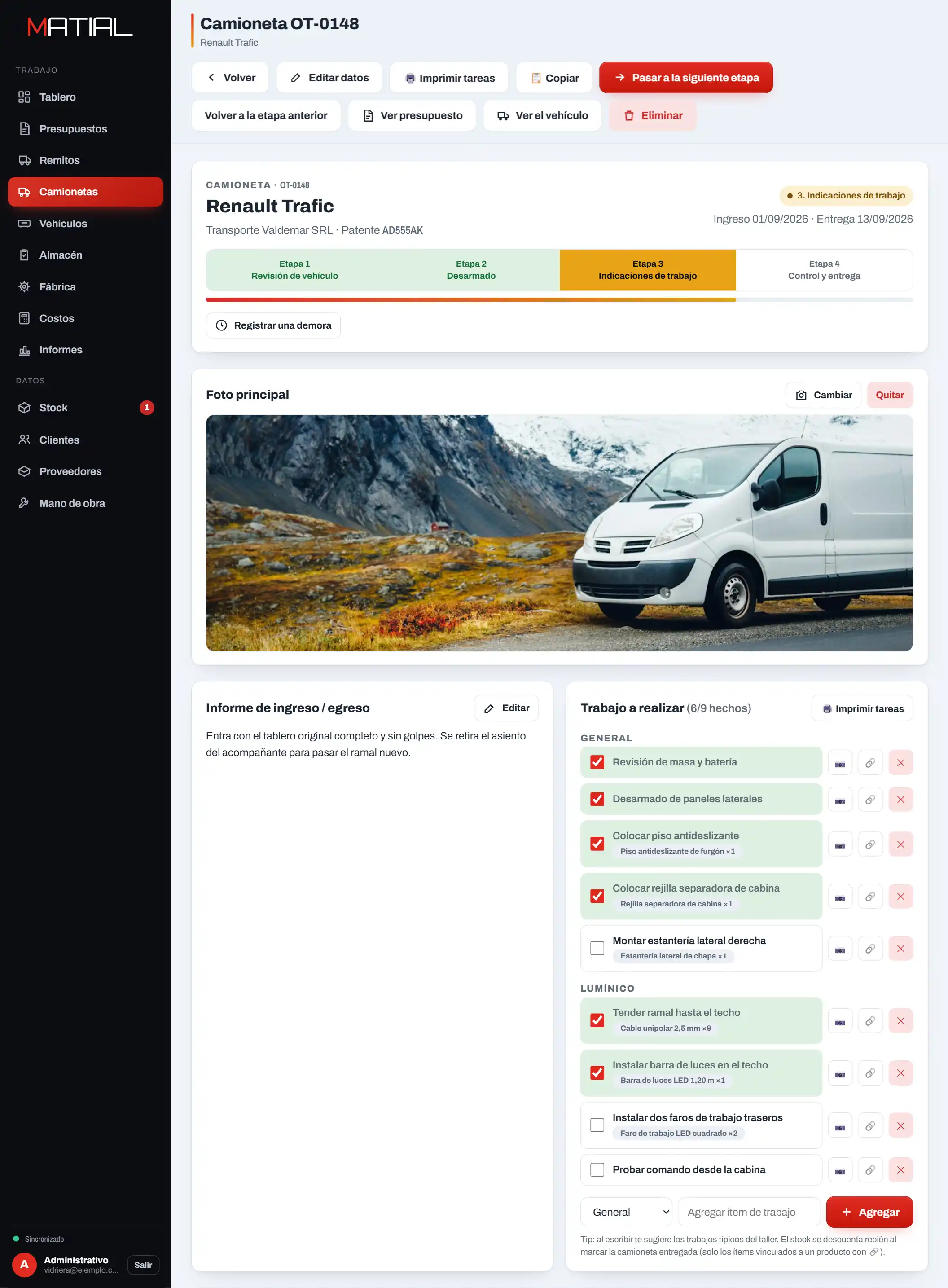
Task: Link product to Revisión de masa y batería
Action: [870, 763]
